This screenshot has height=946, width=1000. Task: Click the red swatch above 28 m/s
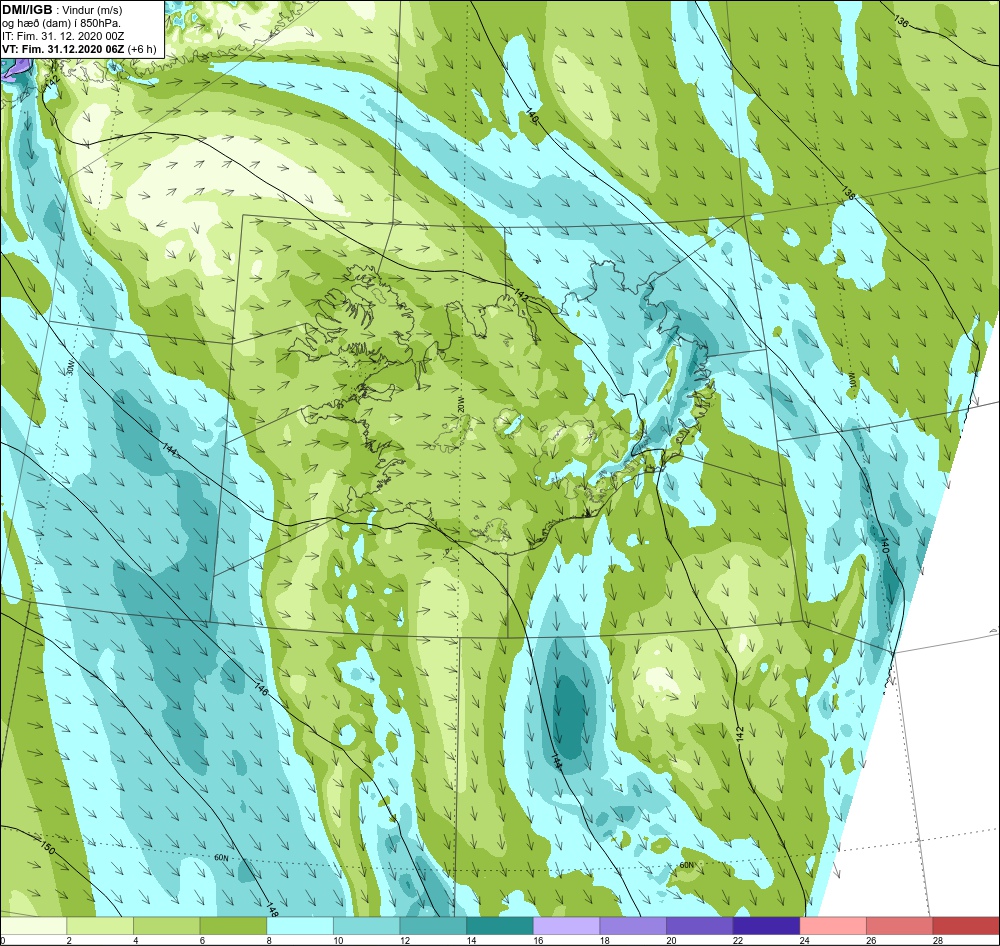click(966, 926)
